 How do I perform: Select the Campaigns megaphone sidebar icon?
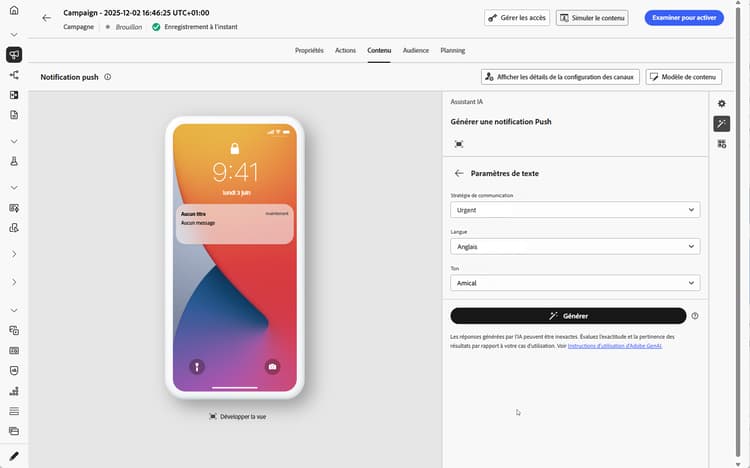pos(14,55)
